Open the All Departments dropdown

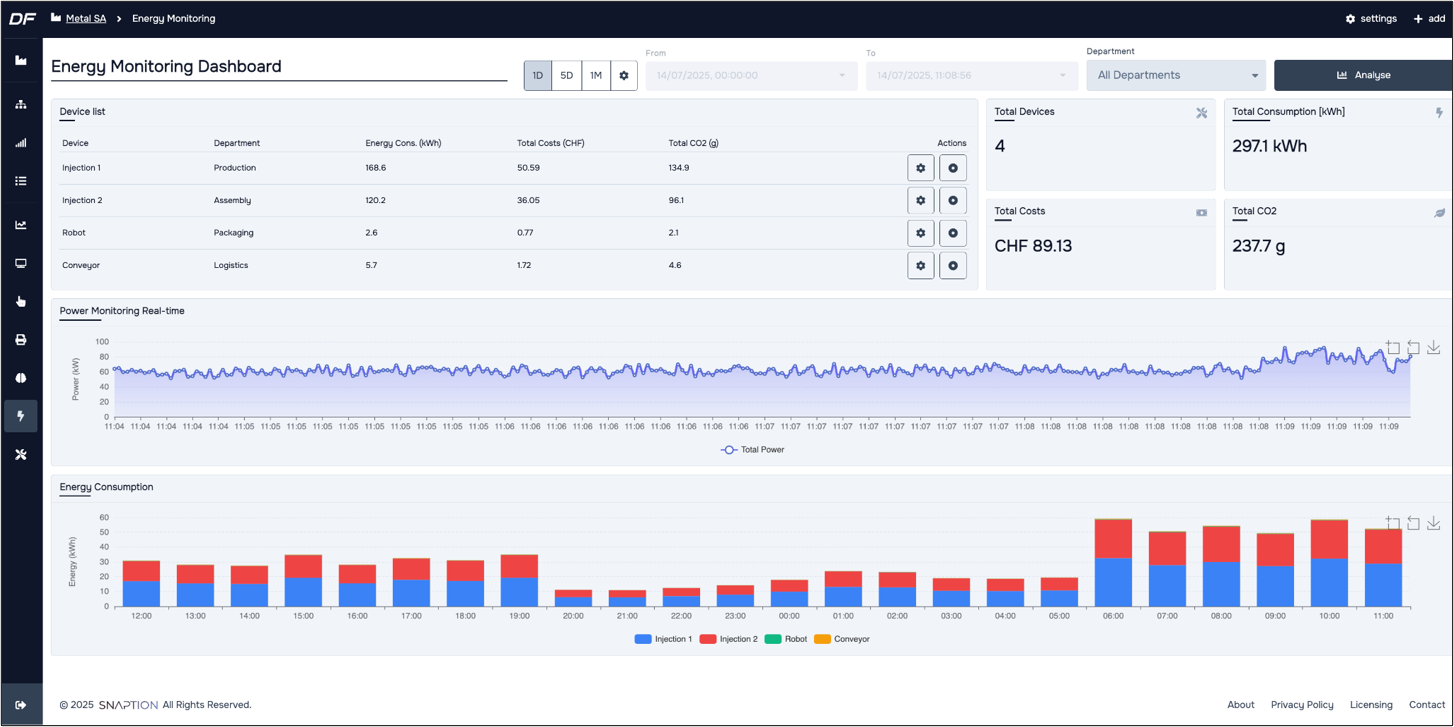point(1176,75)
